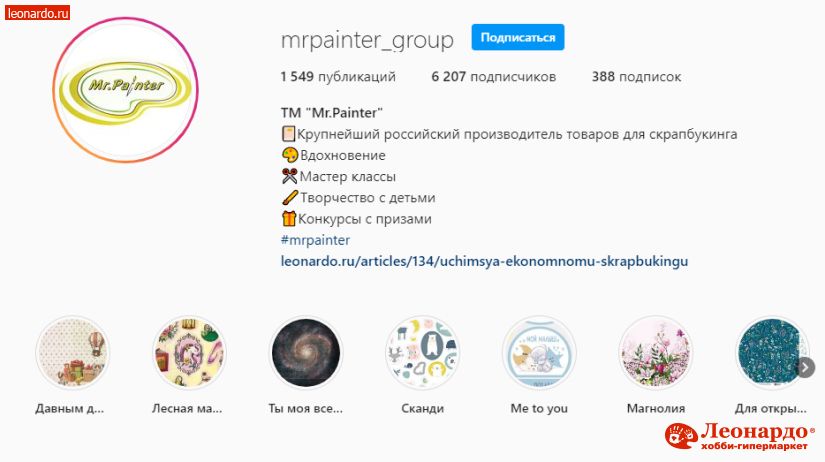Viewport: 825px width, 462px height.
Task: Click the Леонардо hobby-hypermarket logo
Action: click(740, 436)
